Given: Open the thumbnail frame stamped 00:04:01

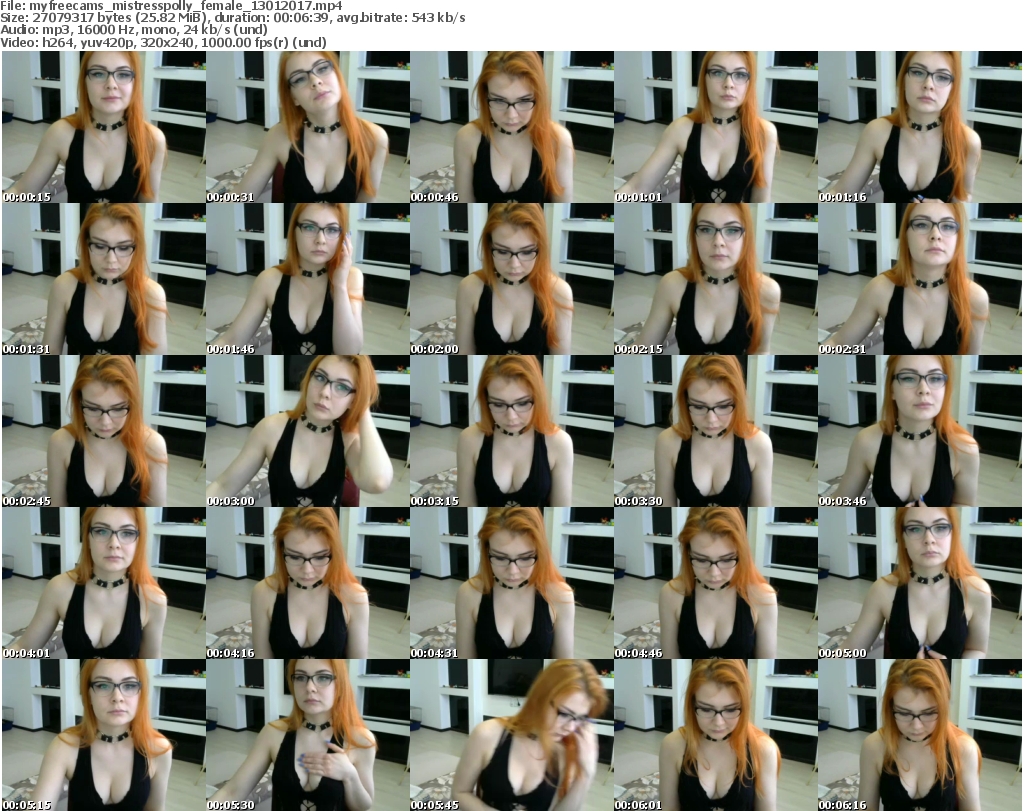Looking at the screenshot, I should 104,583.
